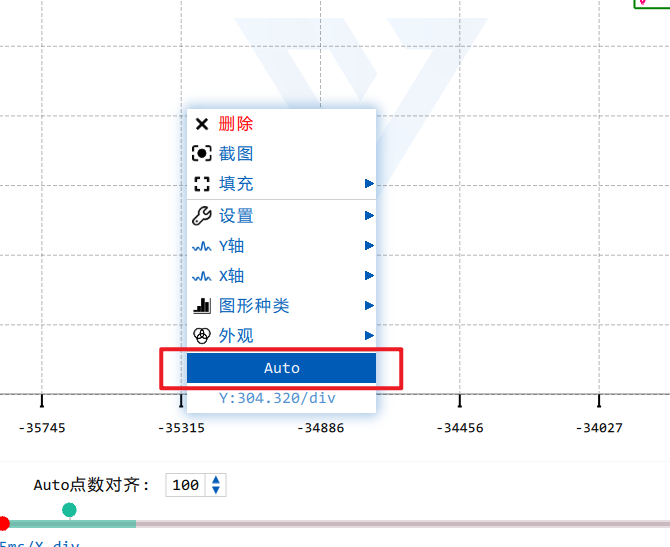Decrease Auto点数对齐 value with down arrow
The width and height of the screenshot is (670, 547).
click(x=216, y=490)
